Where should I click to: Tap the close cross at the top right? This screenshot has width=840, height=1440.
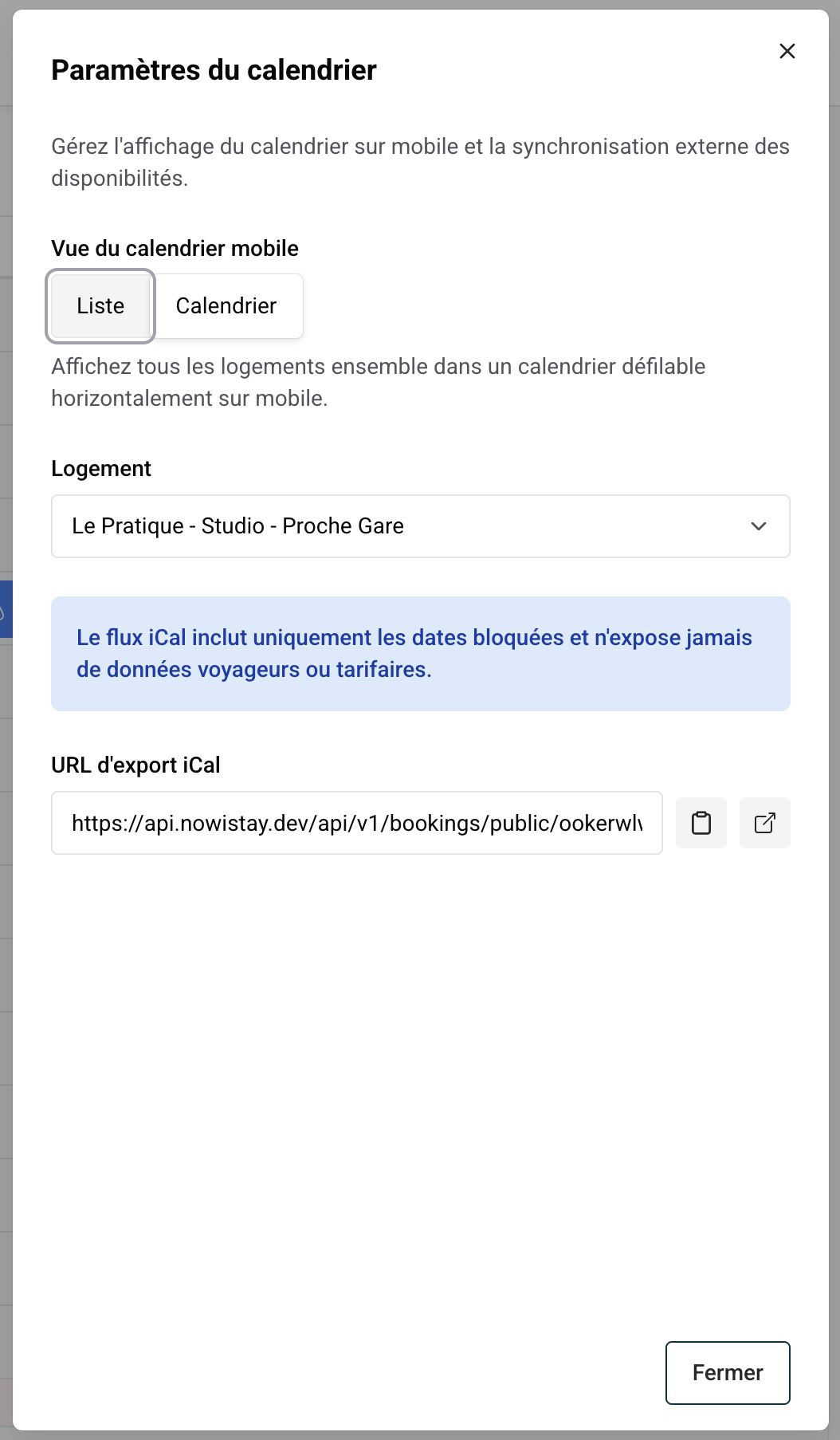pos(787,51)
